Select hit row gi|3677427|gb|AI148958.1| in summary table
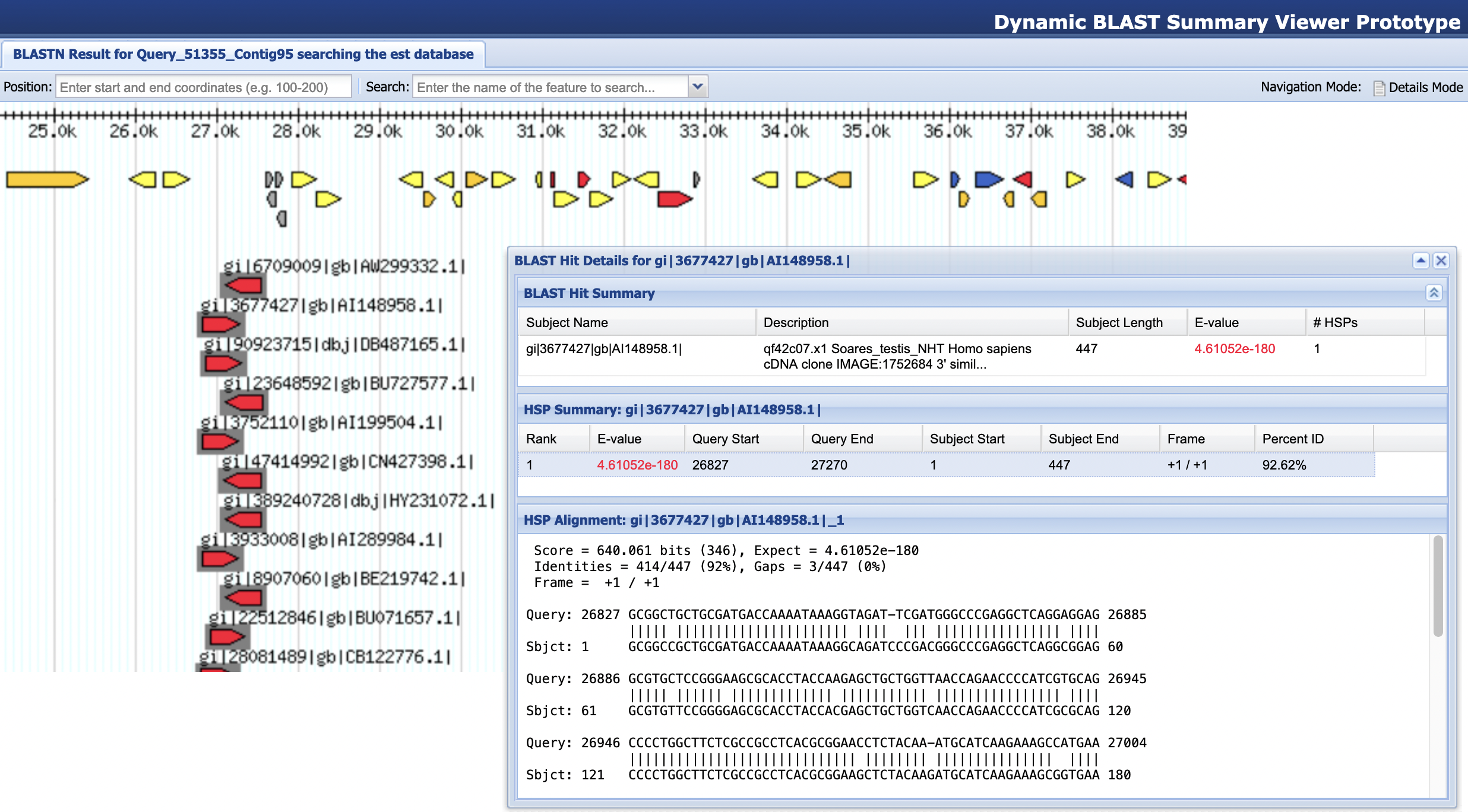The image size is (1468, 812). 972,356
